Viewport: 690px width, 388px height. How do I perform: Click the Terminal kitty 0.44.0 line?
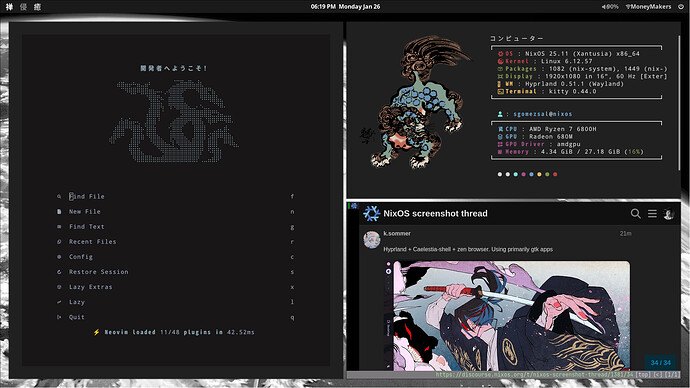[x=547, y=92]
